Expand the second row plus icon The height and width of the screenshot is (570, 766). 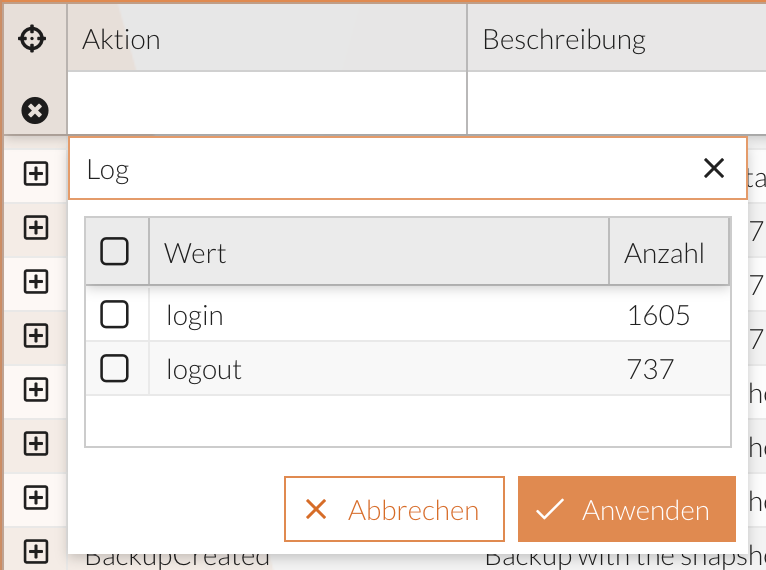point(36,228)
